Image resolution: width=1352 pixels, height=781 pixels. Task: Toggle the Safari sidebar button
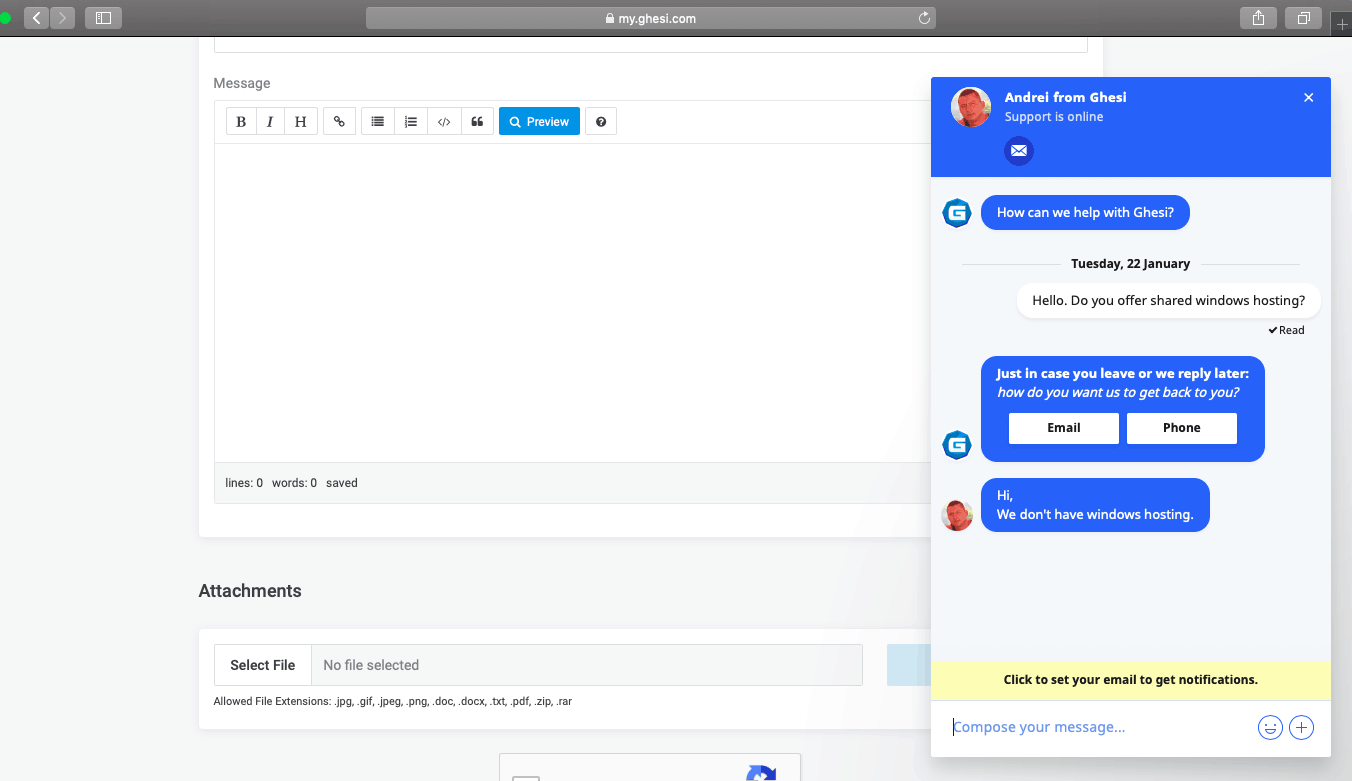103,18
